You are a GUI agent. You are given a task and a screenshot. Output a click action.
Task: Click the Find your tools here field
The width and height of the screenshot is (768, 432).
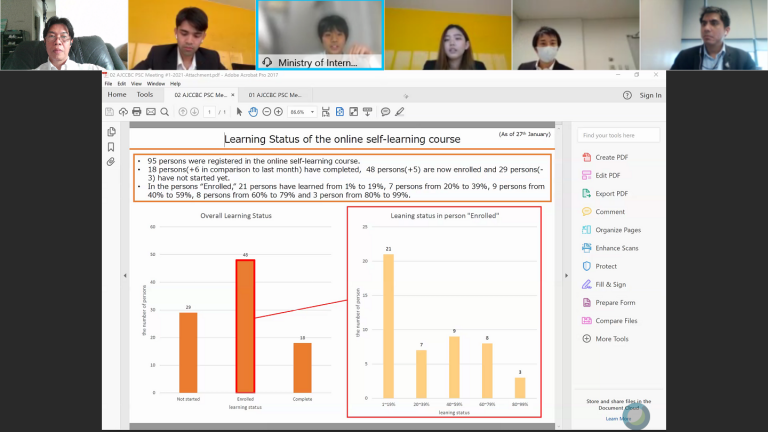click(x=619, y=135)
